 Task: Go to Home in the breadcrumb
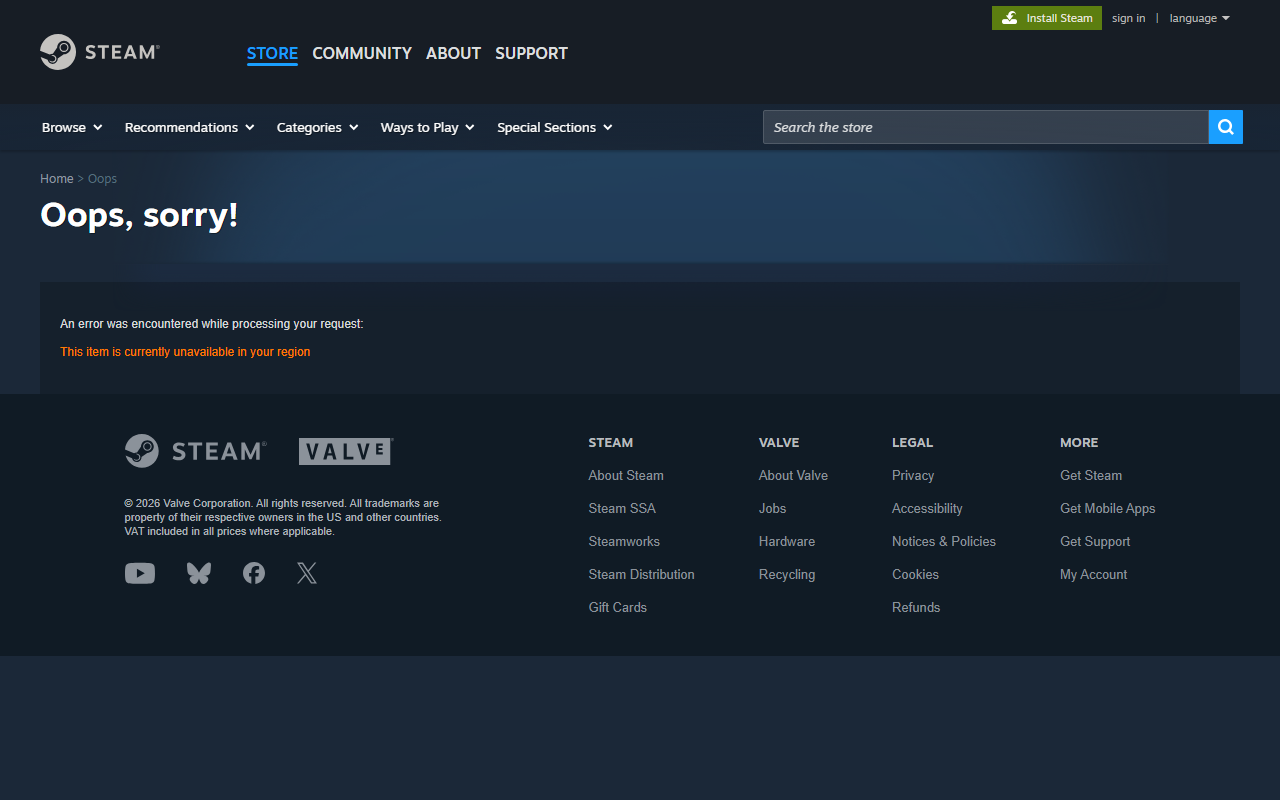point(57,179)
